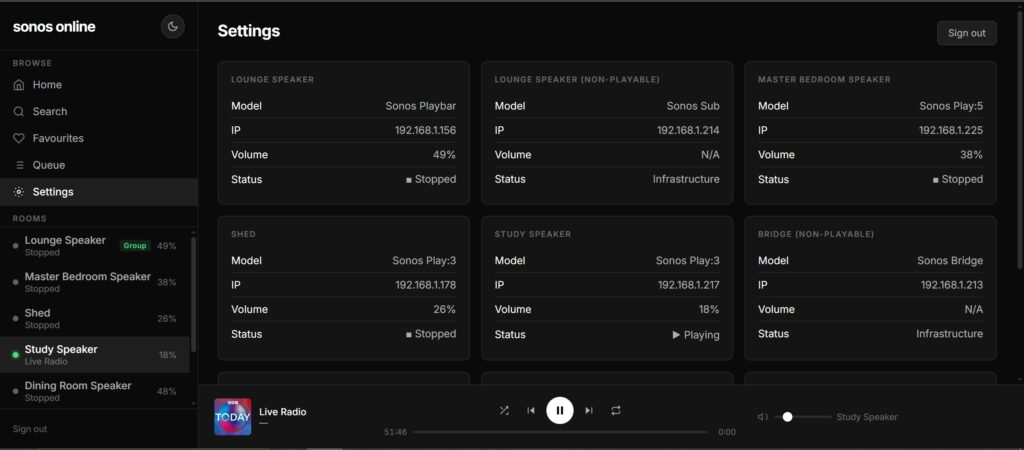Click the Search magnifier icon
The height and width of the screenshot is (450, 1024).
(x=19, y=112)
